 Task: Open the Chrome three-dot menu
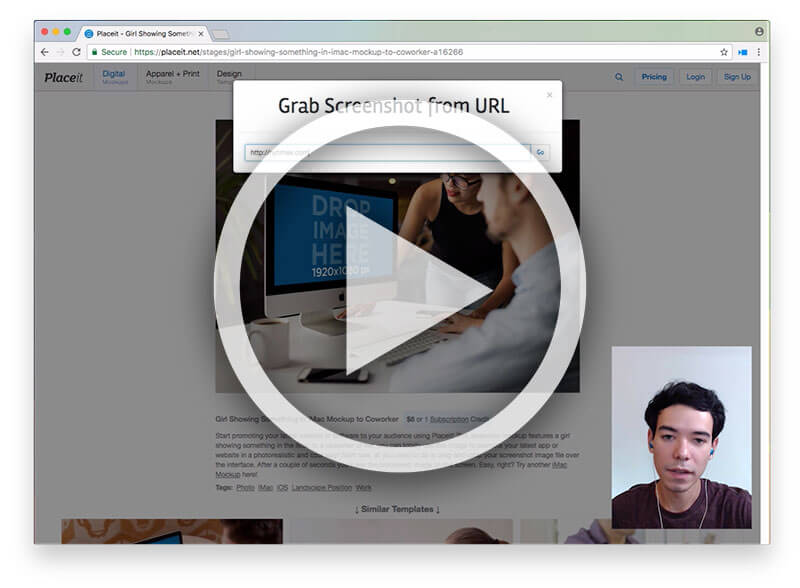(x=759, y=52)
